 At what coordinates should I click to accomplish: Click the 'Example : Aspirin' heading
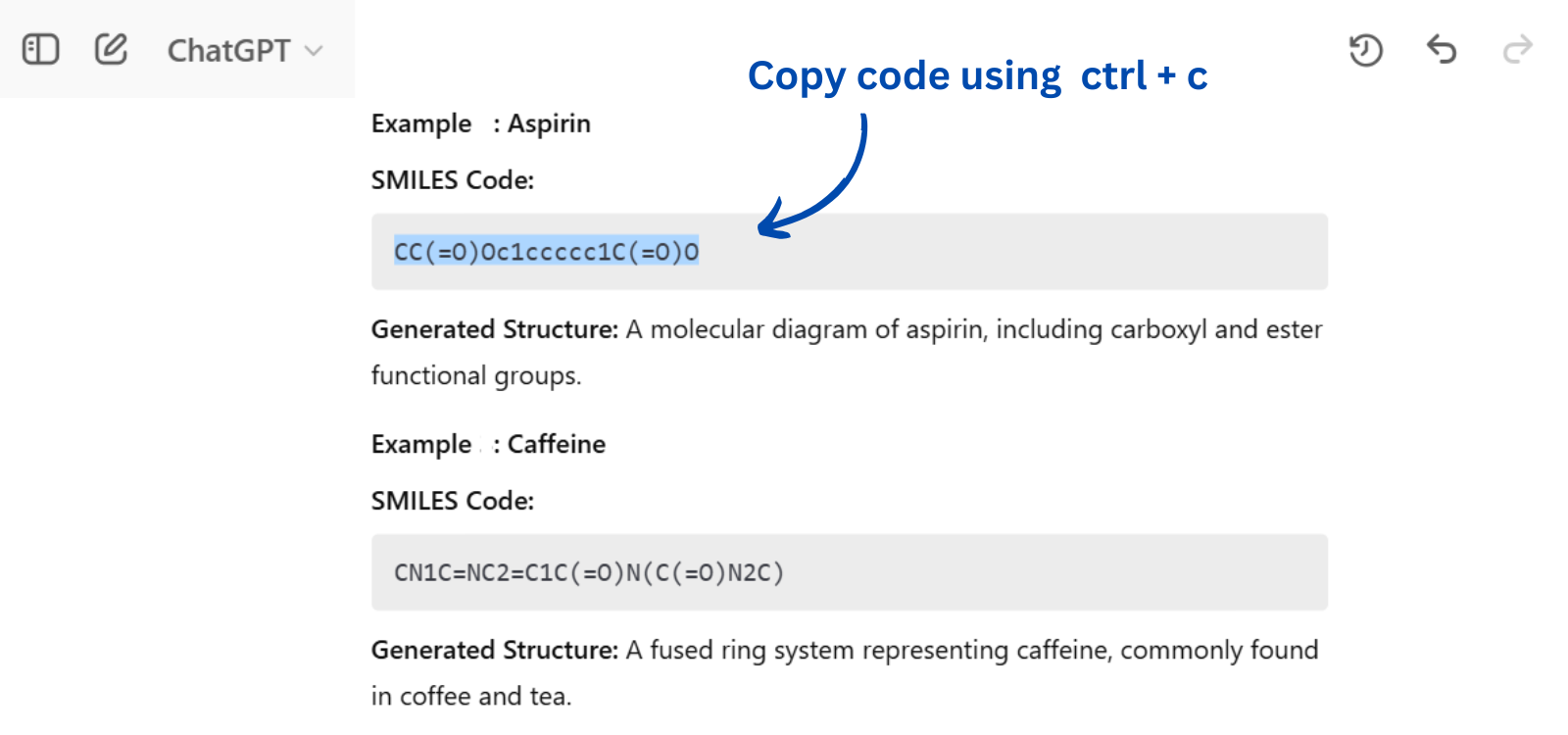pyautogui.click(x=481, y=124)
